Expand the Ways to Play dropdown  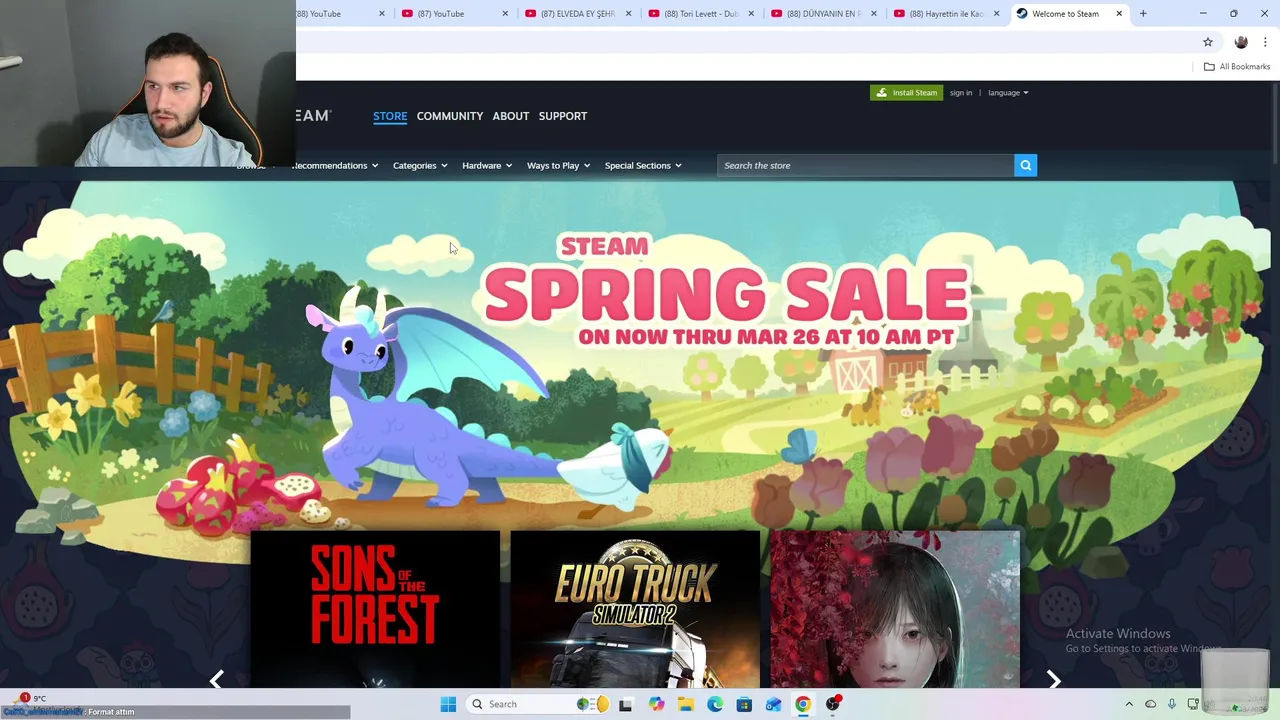pos(558,166)
